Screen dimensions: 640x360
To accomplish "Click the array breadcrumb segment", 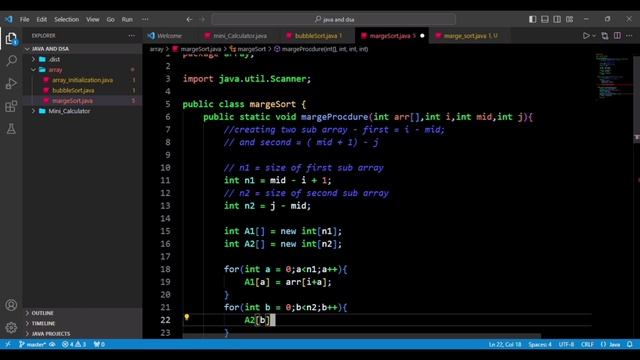I will pyautogui.click(x=156, y=49).
